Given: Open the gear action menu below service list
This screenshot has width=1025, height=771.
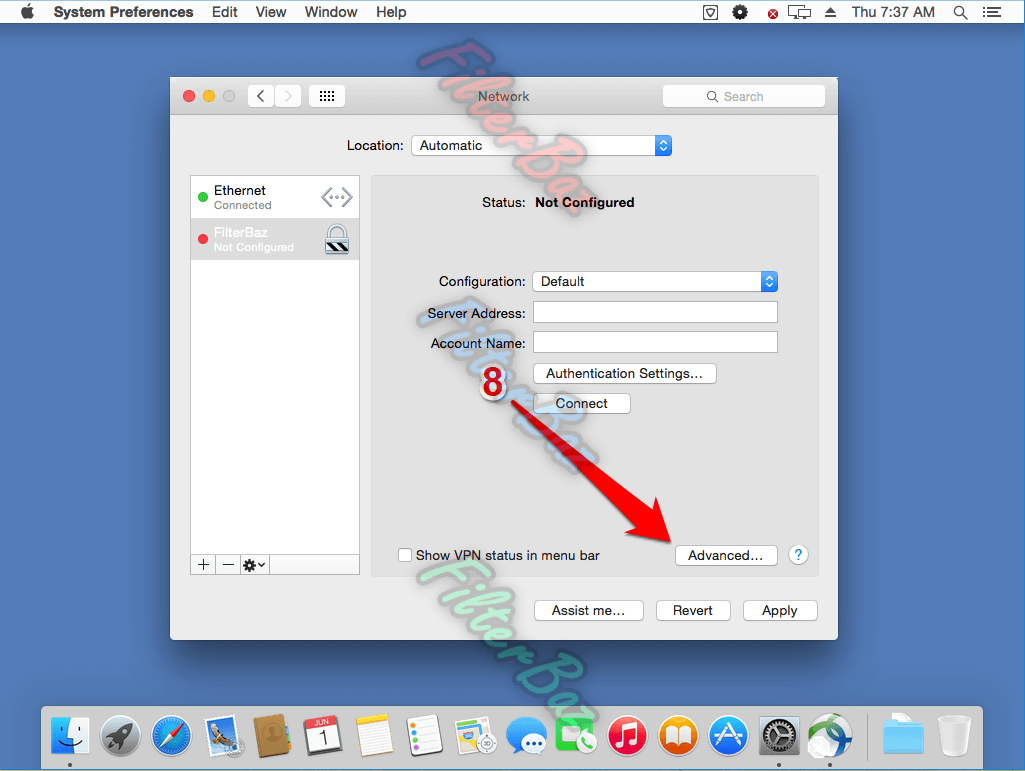Looking at the screenshot, I should tap(254, 564).
